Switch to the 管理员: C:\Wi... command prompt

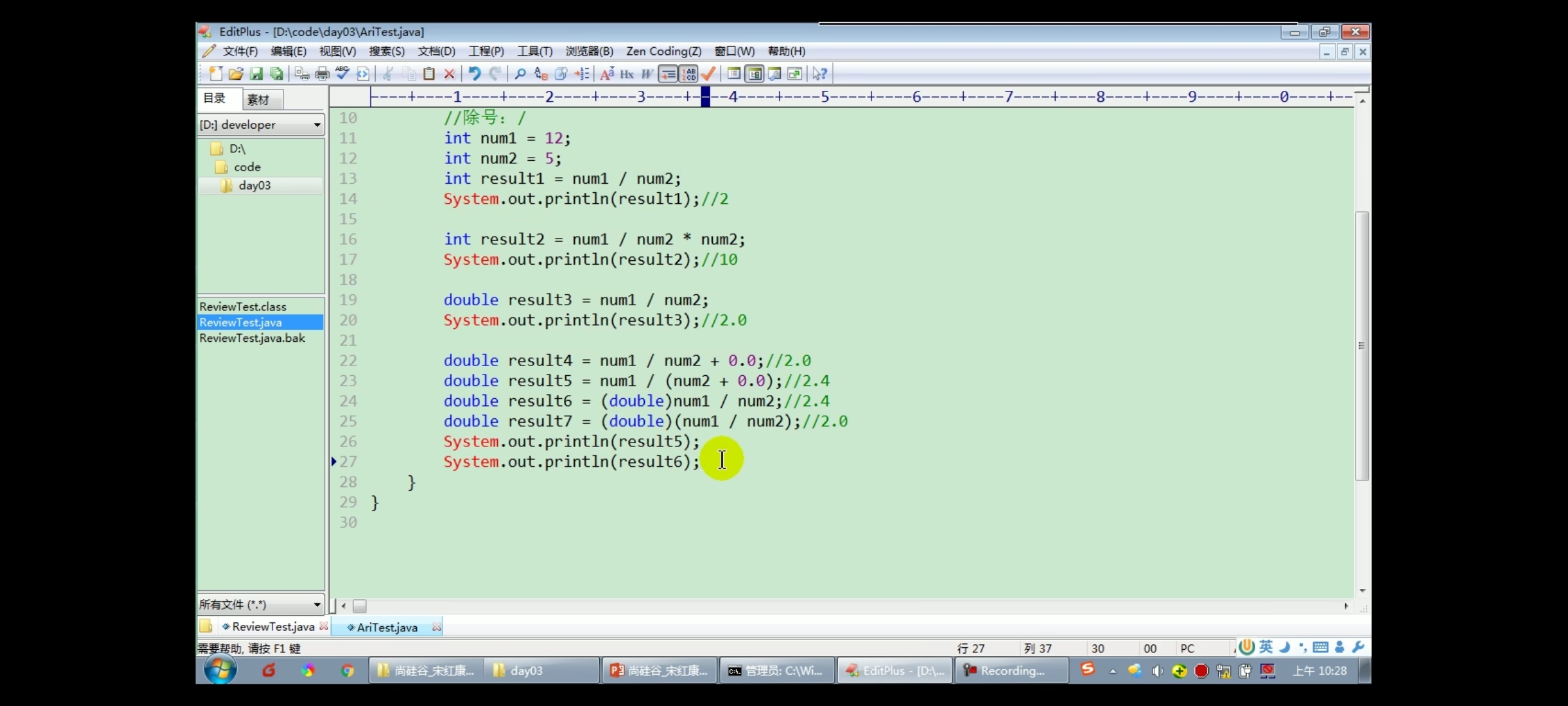[777, 671]
